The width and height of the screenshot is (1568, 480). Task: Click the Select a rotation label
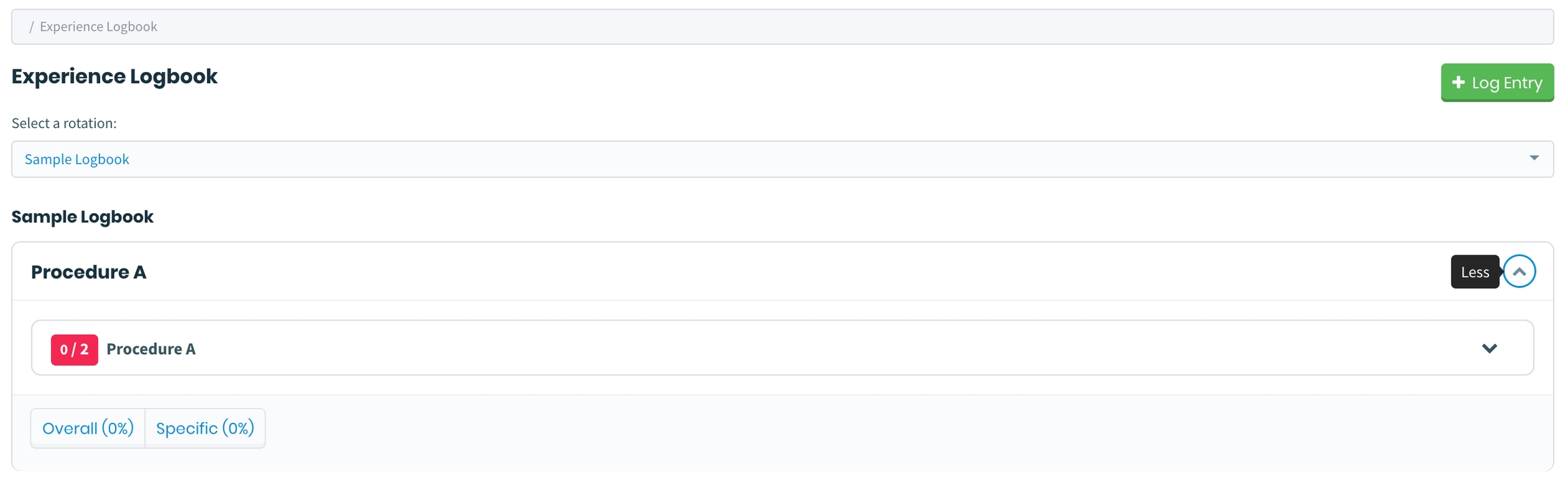[x=64, y=123]
